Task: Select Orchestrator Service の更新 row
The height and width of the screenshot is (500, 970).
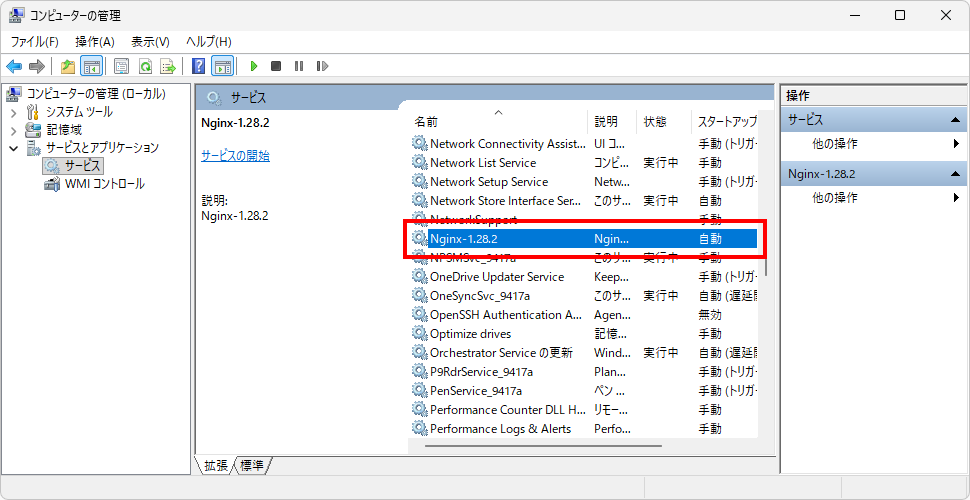Action: coord(584,353)
